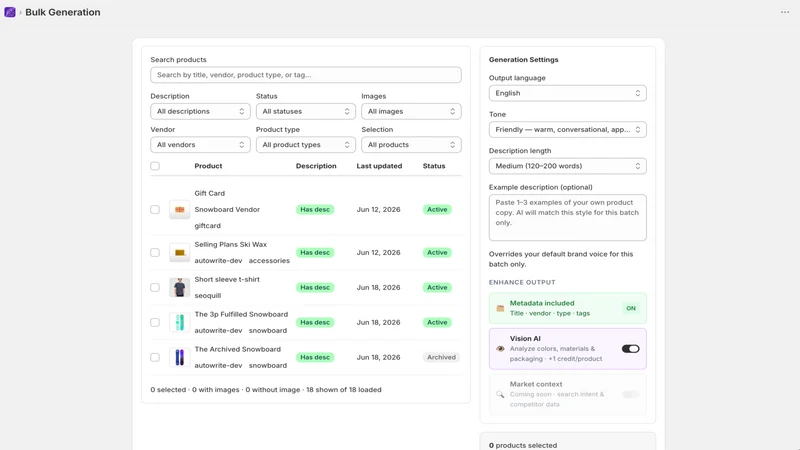Click the Metadata included folder icon
800x450 pixels.
(500, 308)
